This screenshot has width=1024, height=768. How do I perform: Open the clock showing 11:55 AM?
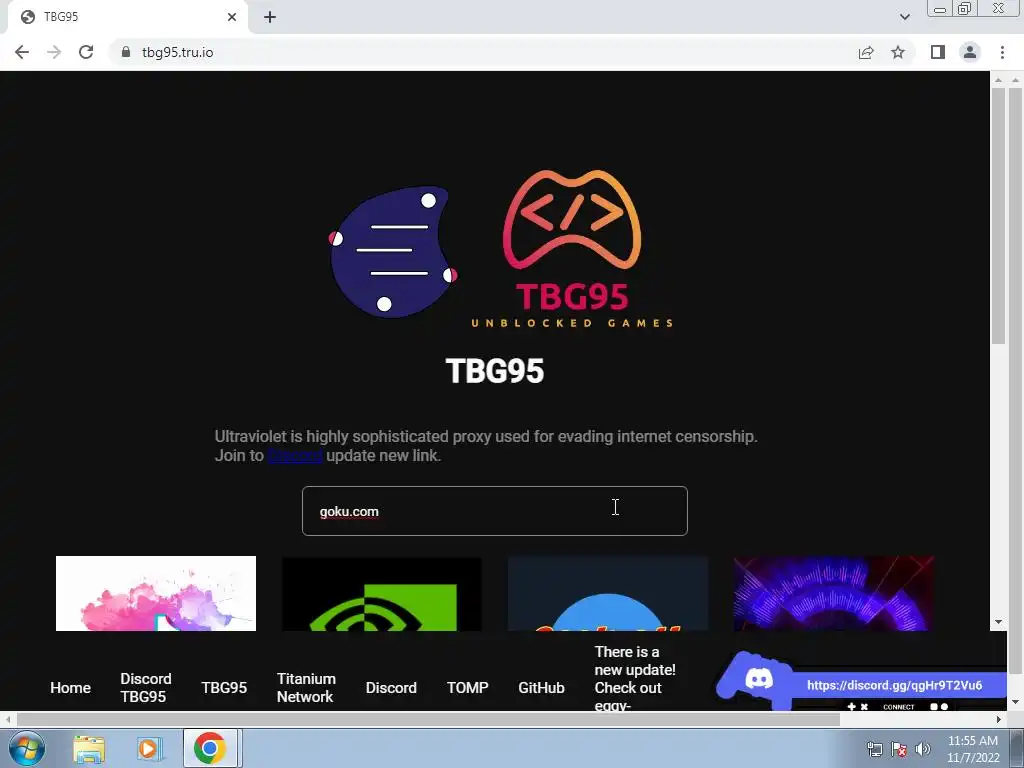click(973, 749)
